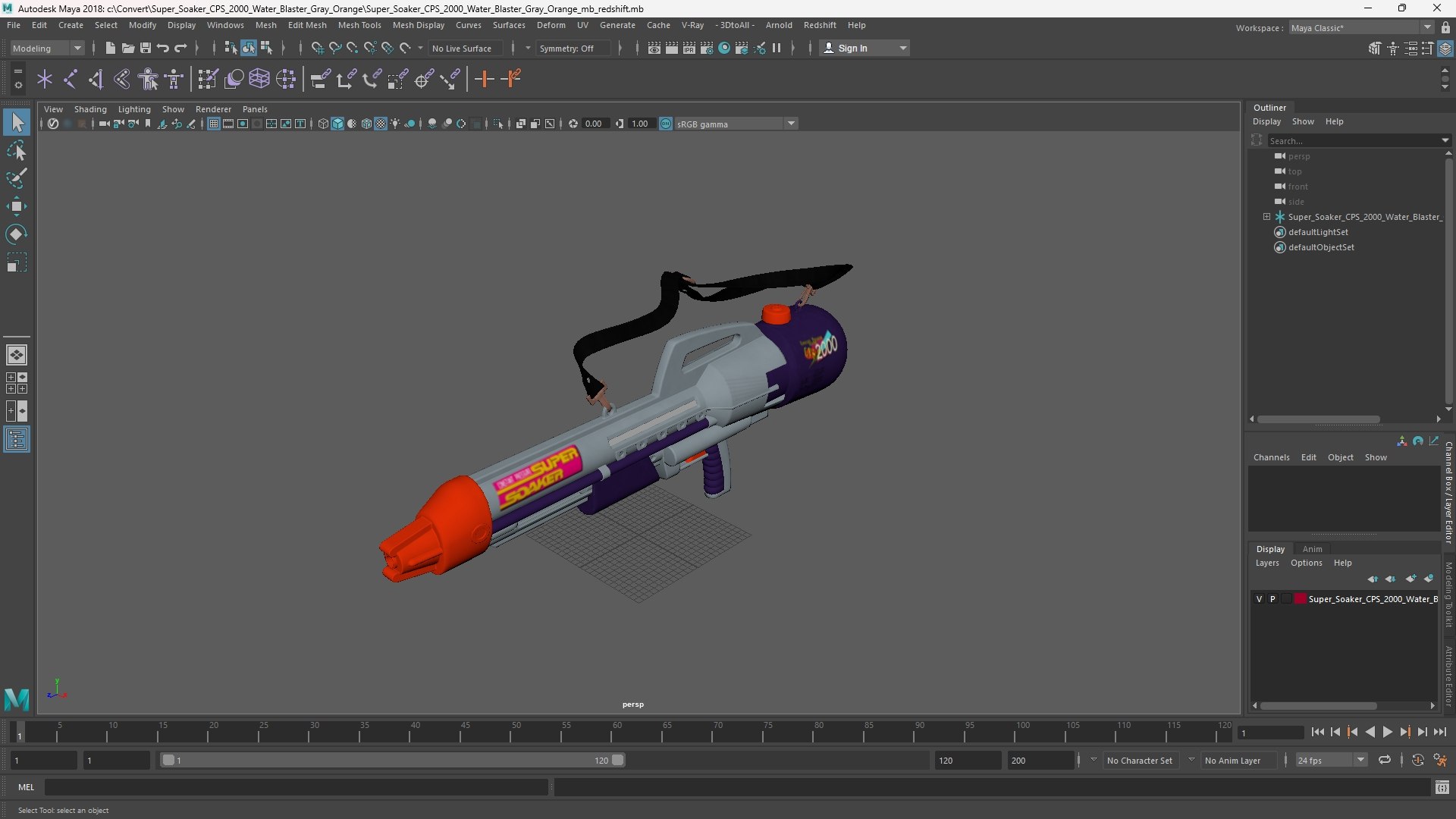
Task: Activate the Paint selection tool
Action: coord(17,178)
